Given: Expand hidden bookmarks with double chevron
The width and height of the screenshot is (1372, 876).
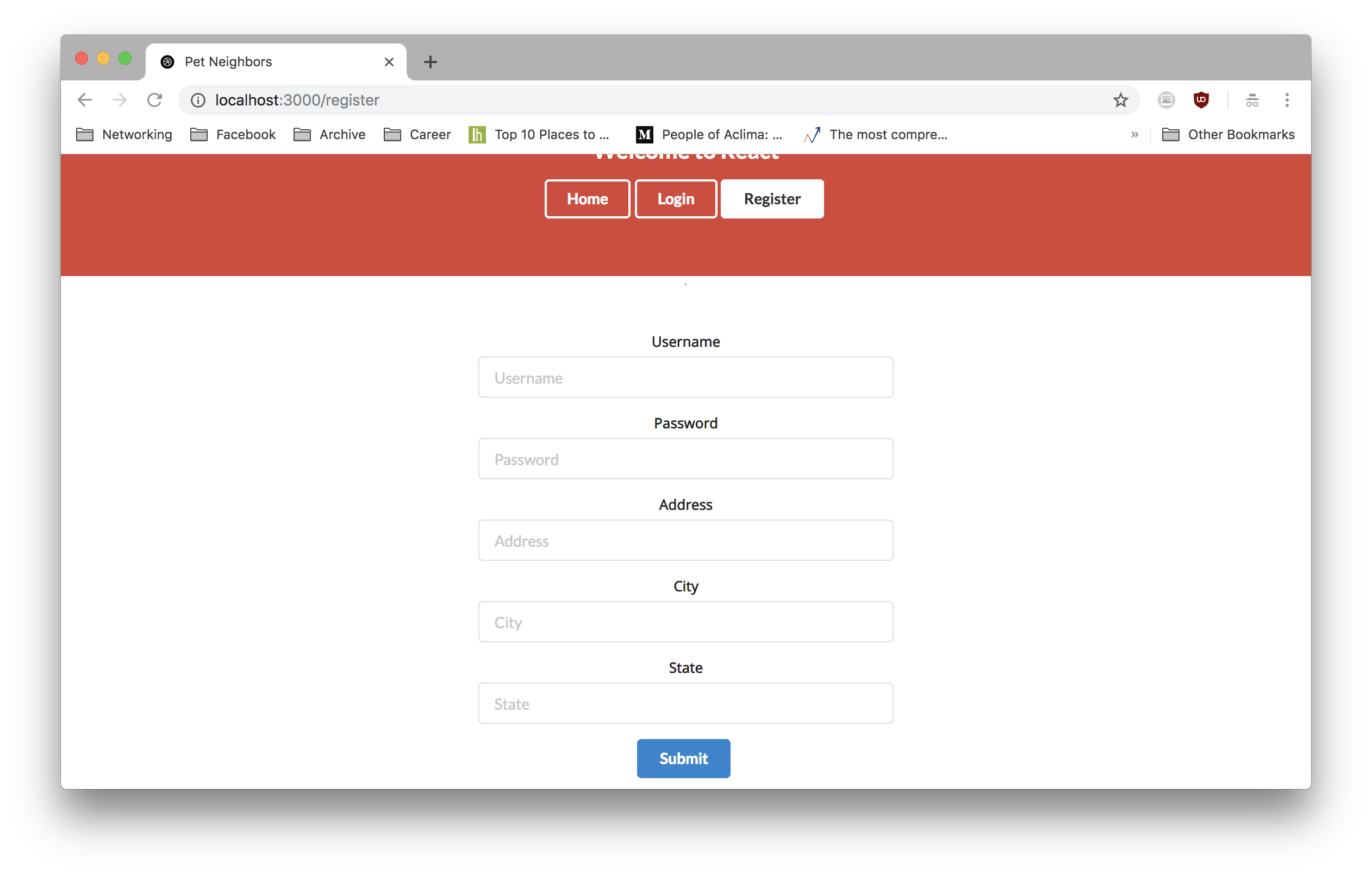Looking at the screenshot, I should pos(1134,134).
